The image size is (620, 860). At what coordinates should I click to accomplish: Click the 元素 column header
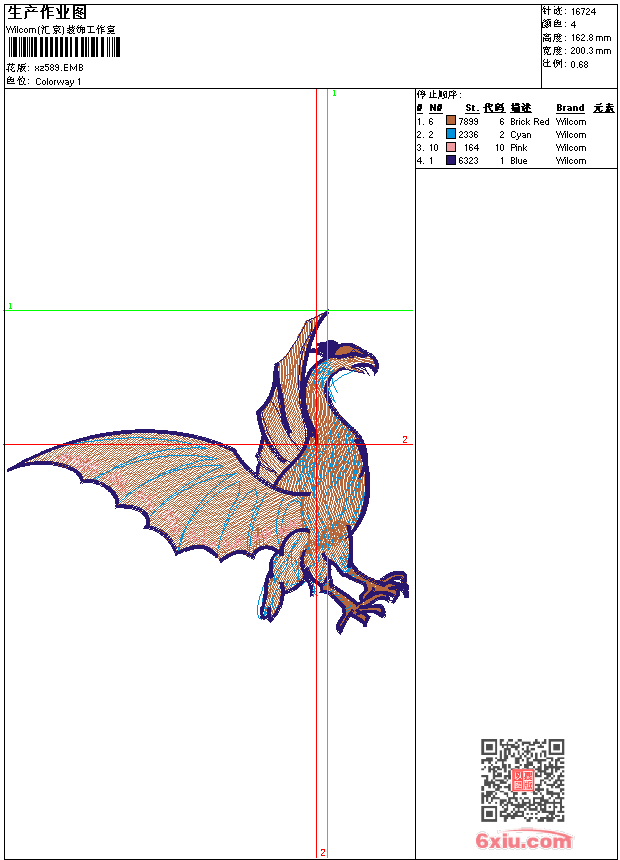[x=603, y=108]
